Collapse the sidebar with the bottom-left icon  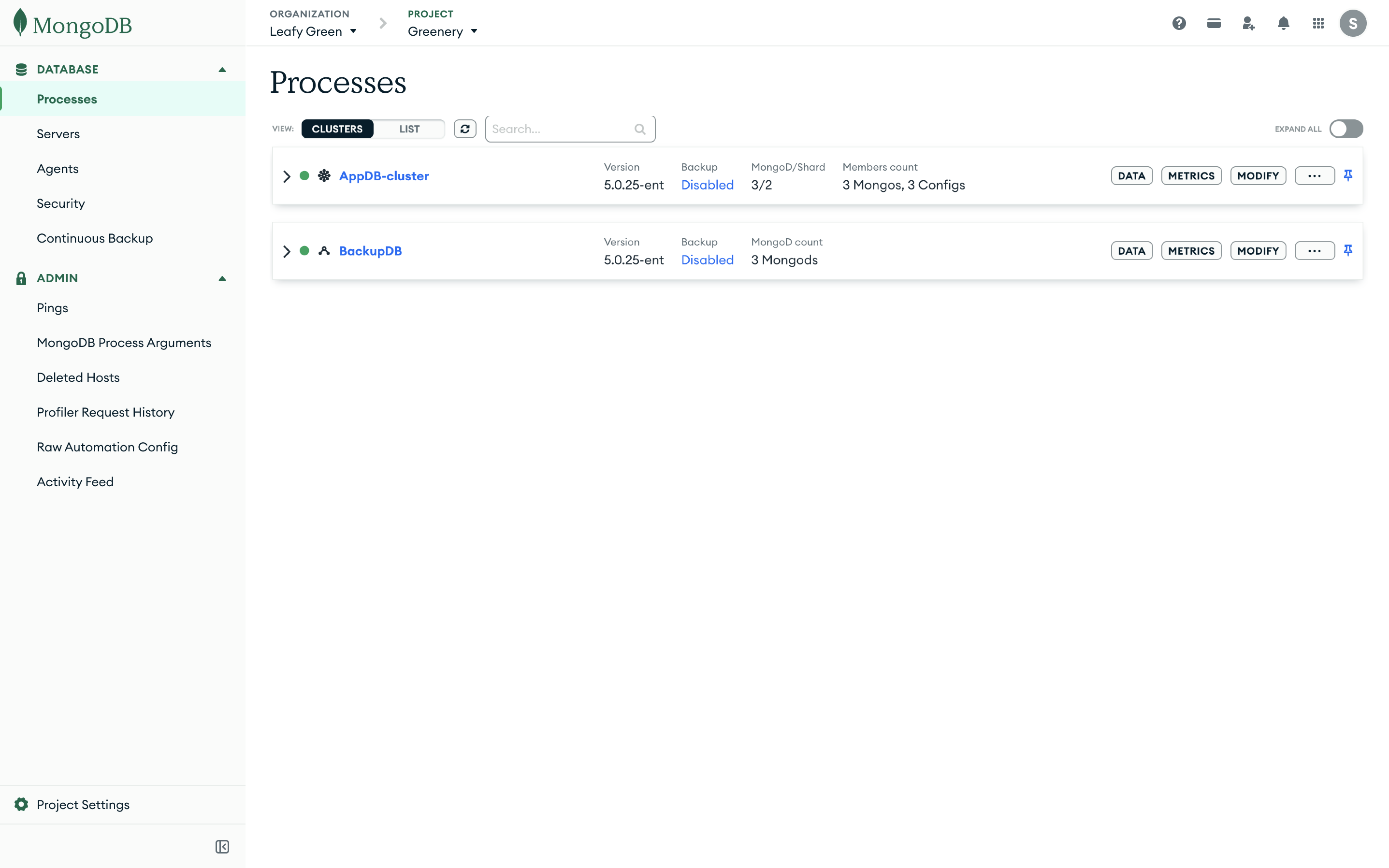pos(222,846)
